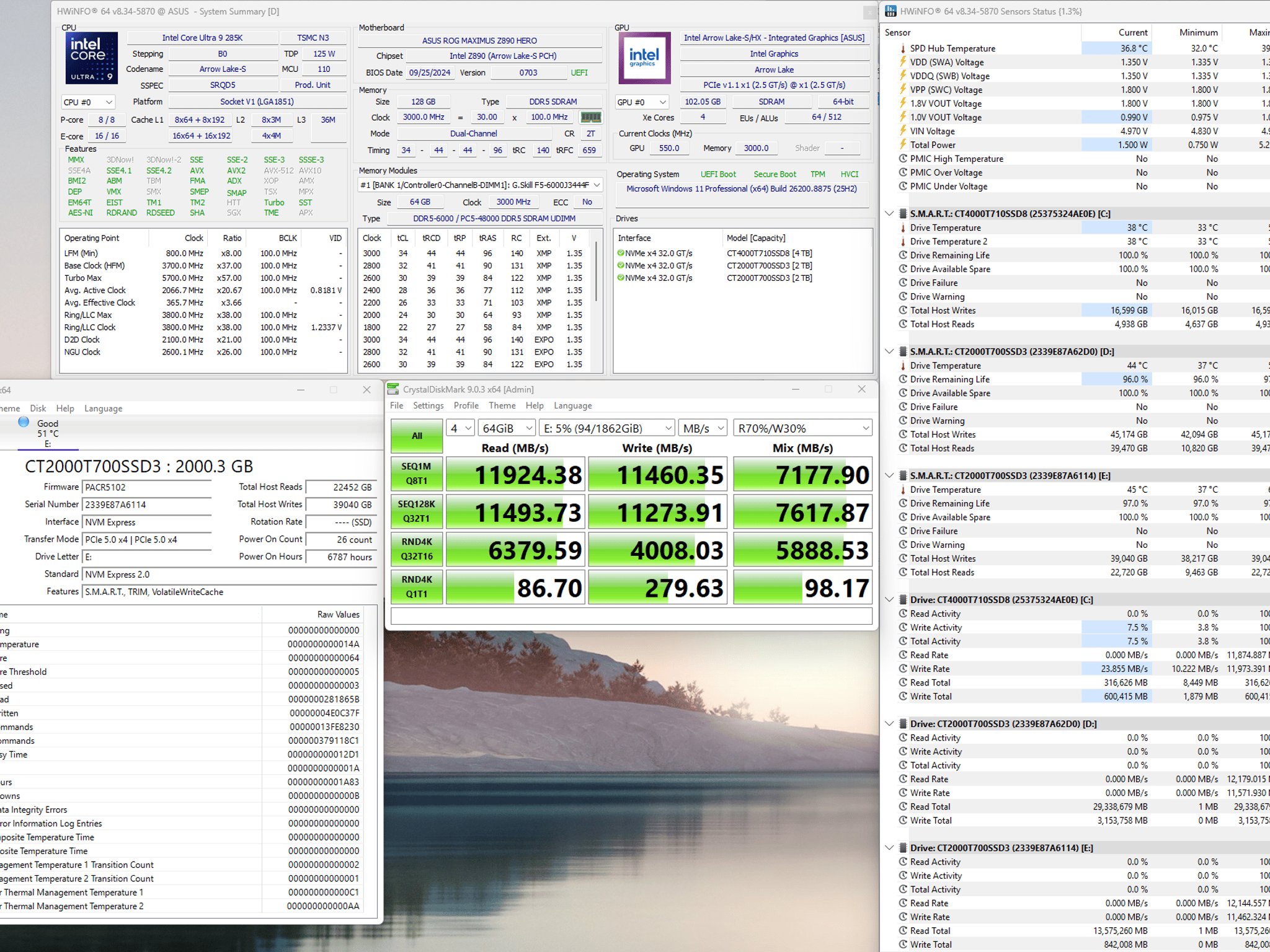Click the Intel Graphics GPU logo
This screenshot has height=952, width=1270.
pyautogui.click(x=644, y=58)
